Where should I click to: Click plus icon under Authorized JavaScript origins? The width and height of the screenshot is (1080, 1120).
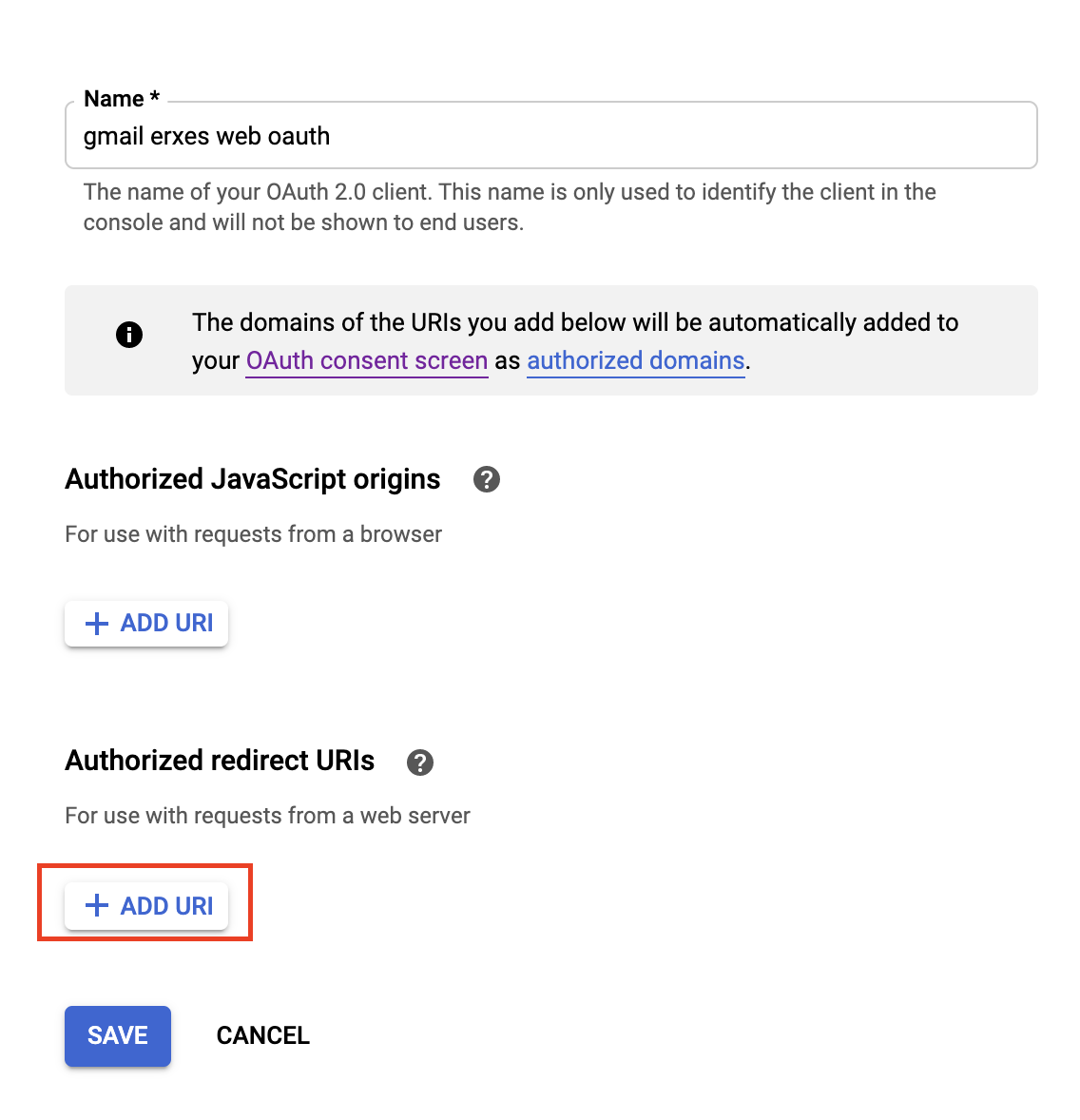pyautogui.click(x=97, y=624)
